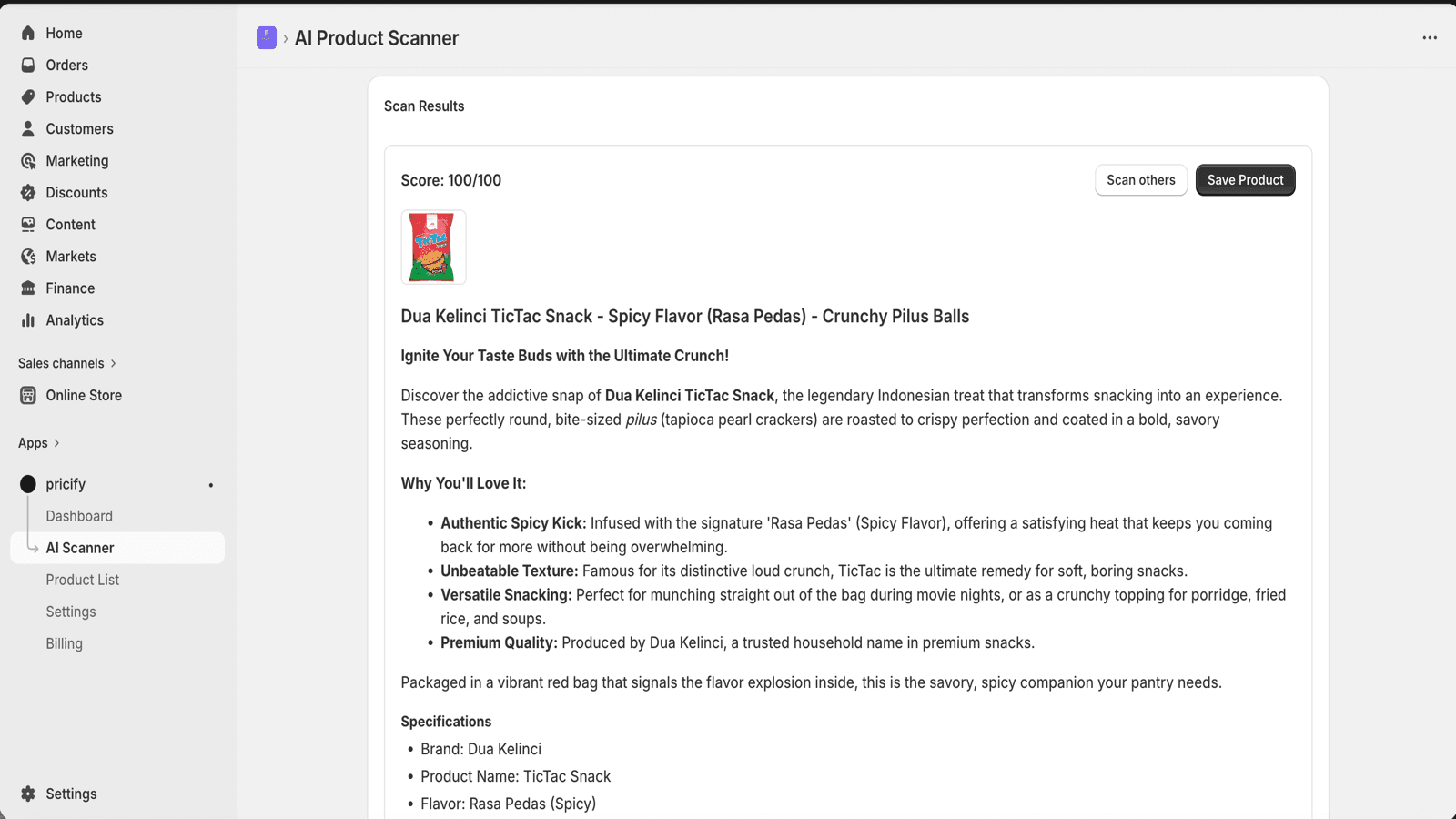Viewport: 1456px width, 819px height.
Task: Click the Packaged in a vibrant red bag paragraph
Action: tap(812, 682)
